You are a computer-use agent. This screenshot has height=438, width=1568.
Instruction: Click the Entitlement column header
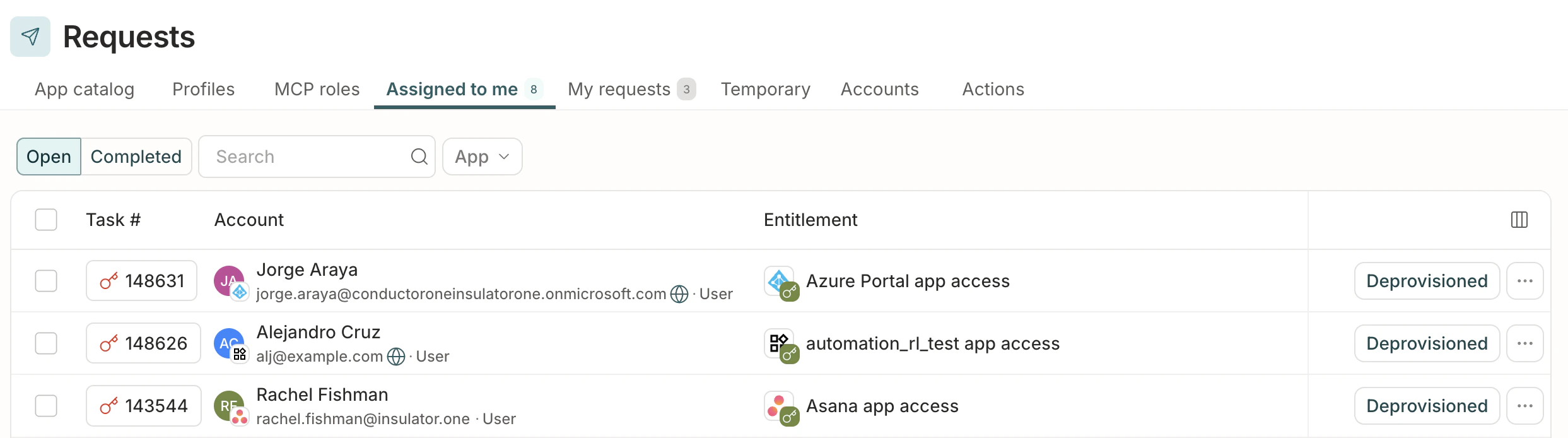[810, 220]
